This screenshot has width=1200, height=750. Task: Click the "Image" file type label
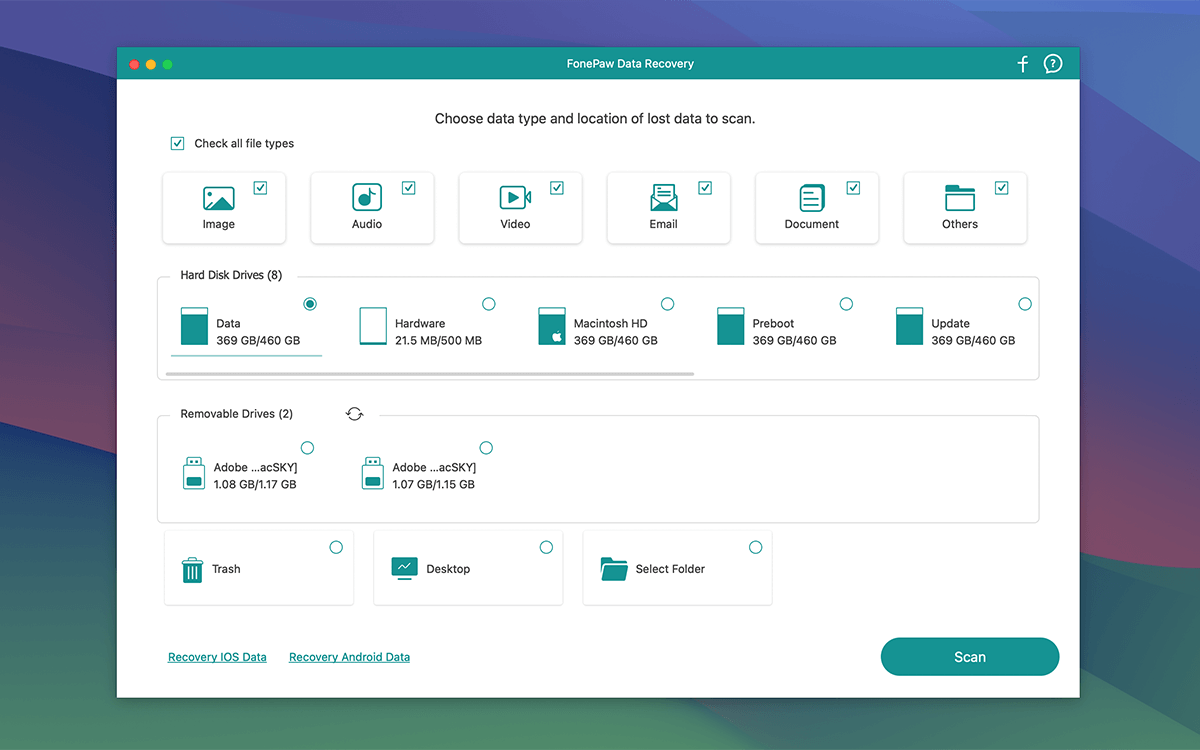219,224
